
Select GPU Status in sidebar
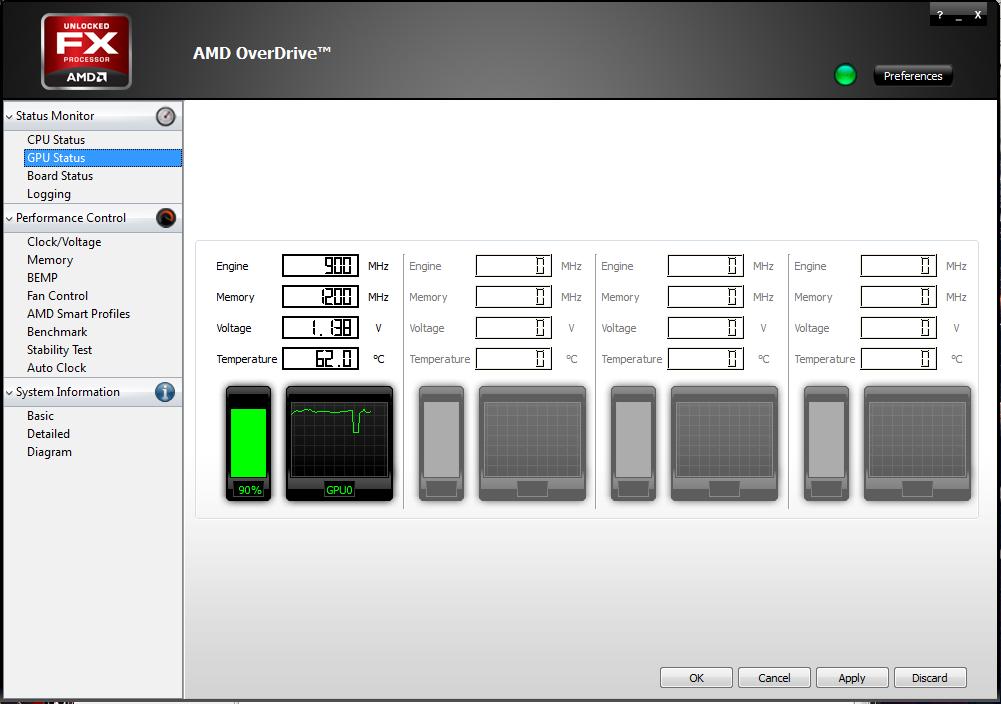[103, 158]
